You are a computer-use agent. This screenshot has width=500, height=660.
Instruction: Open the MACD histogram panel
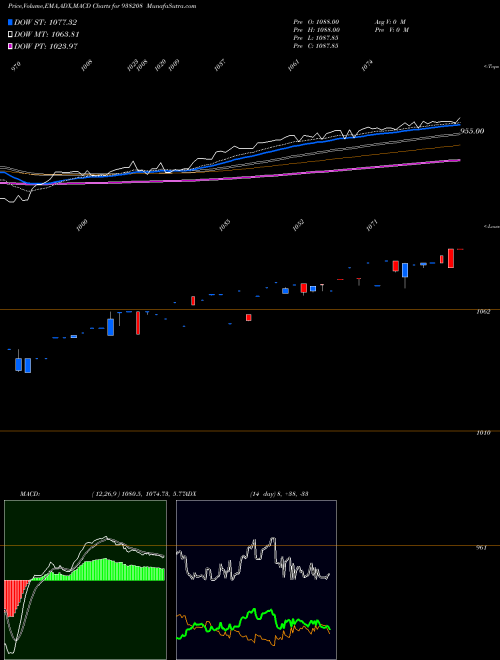point(85,580)
